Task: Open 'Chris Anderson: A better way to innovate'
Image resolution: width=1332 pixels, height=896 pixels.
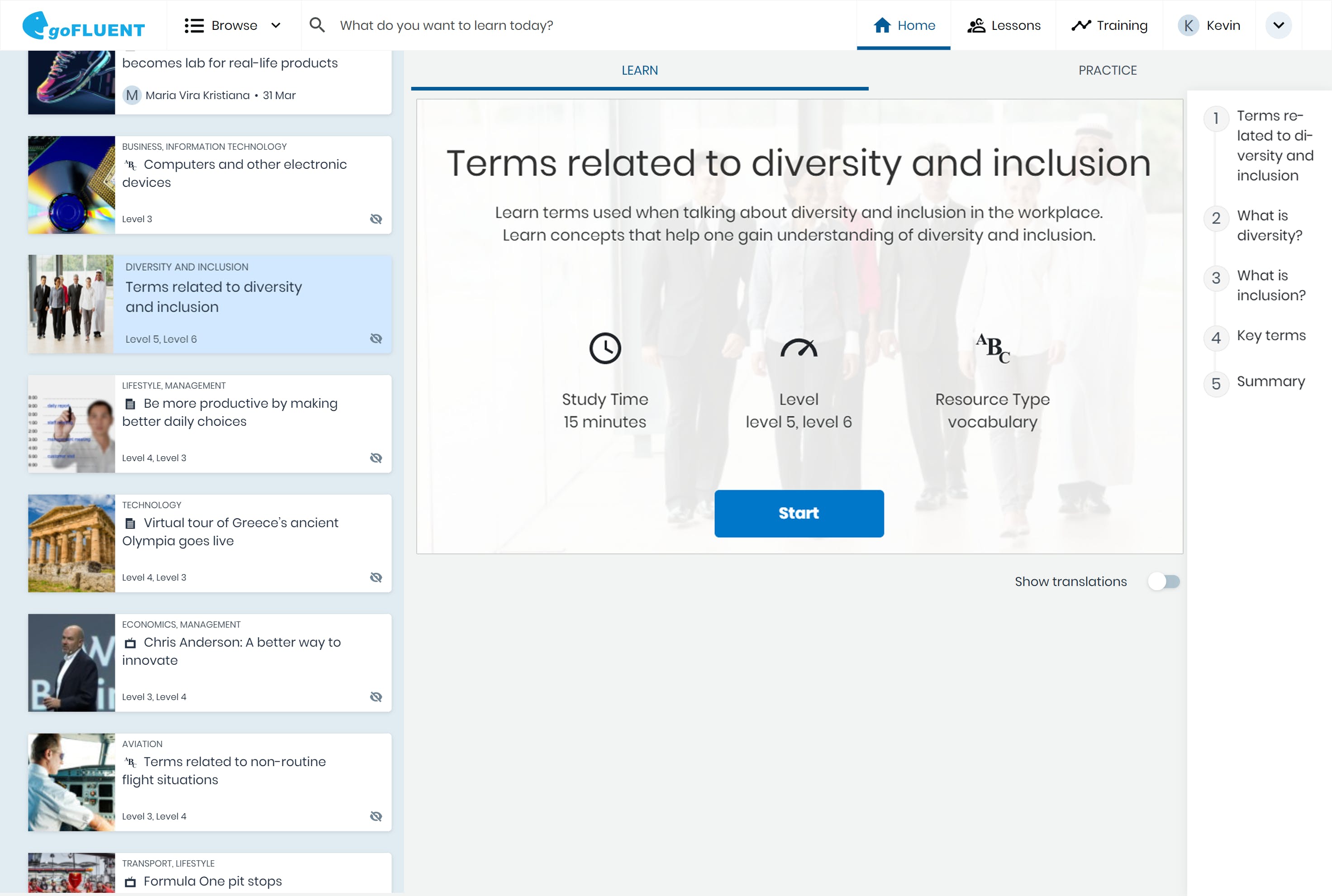Action: pyautogui.click(x=231, y=652)
